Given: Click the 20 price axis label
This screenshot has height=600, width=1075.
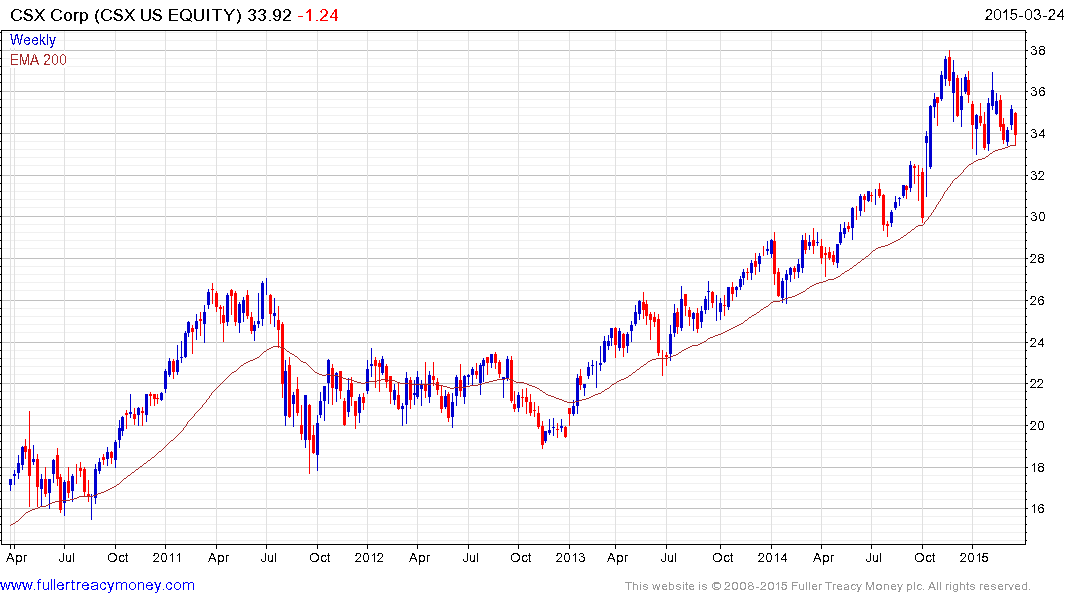Looking at the screenshot, I should click(x=1037, y=425).
